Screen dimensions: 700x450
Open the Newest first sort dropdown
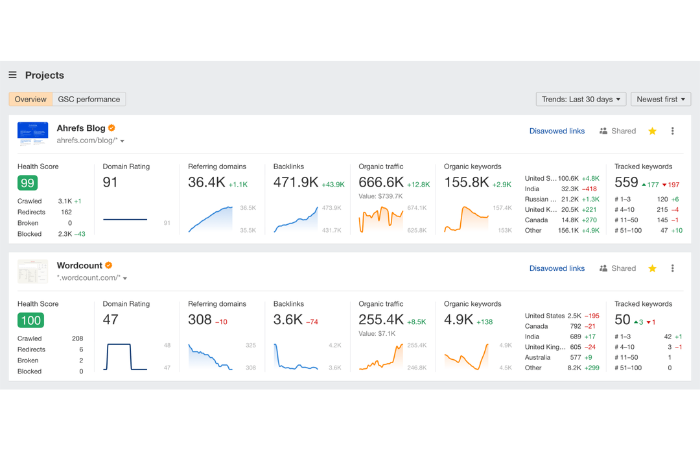click(x=661, y=99)
